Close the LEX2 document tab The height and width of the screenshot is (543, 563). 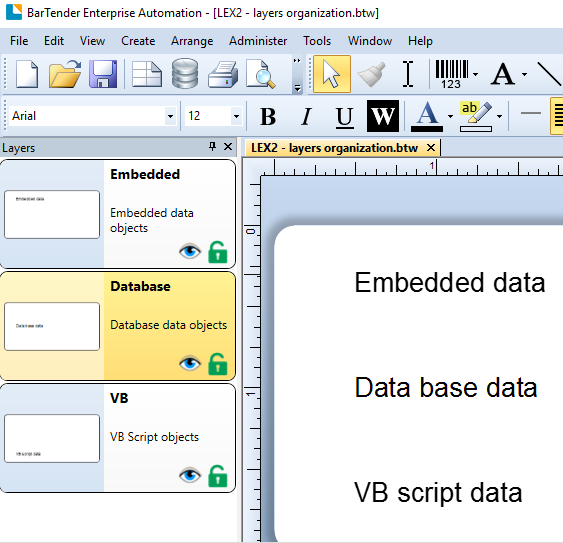pos(431,148)
